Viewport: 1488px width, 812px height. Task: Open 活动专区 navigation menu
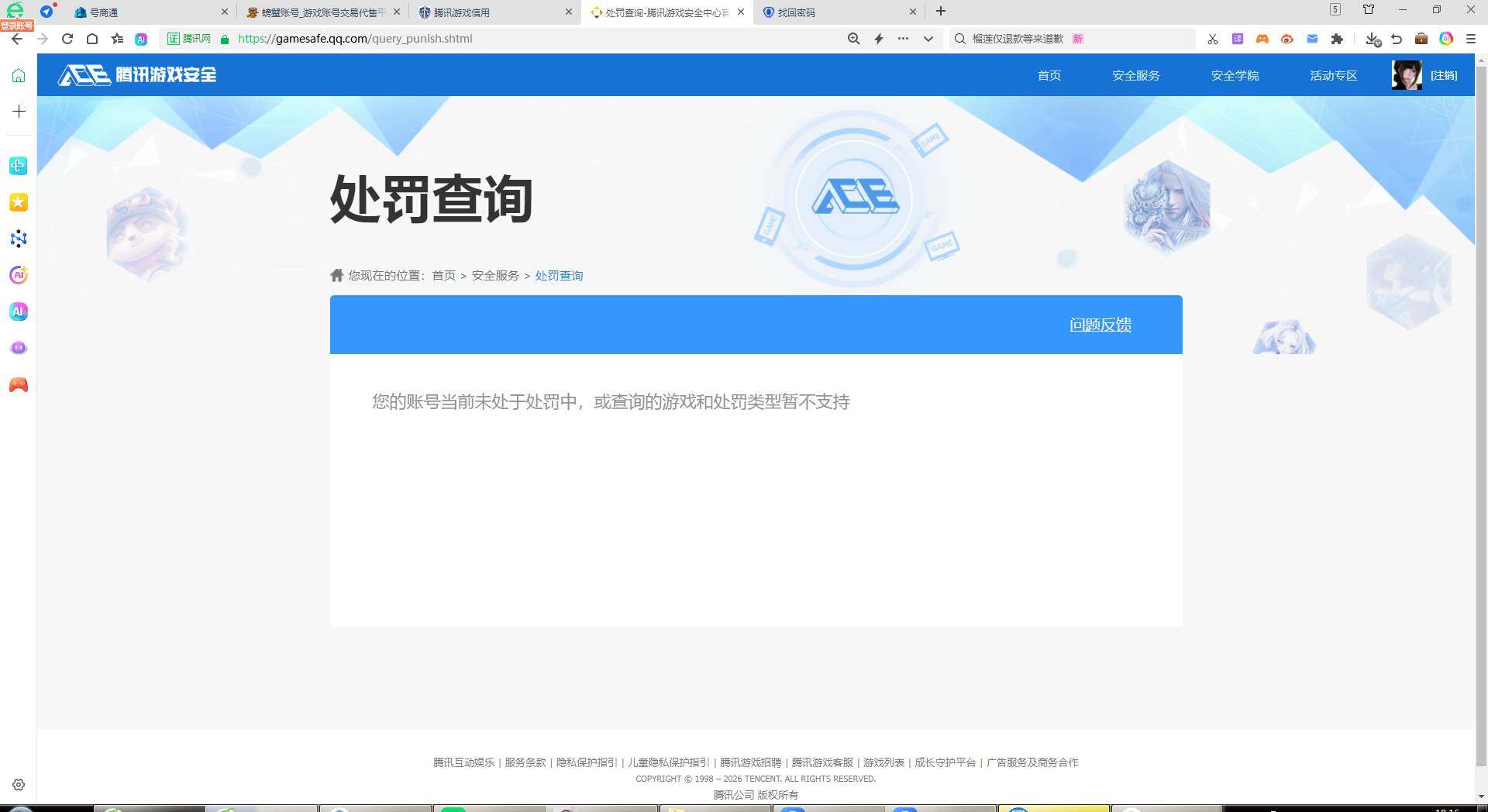click(x=1334, y=75)
